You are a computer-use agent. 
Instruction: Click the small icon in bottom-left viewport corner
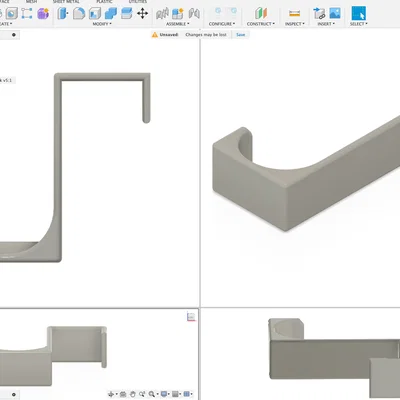coord(191,316)
